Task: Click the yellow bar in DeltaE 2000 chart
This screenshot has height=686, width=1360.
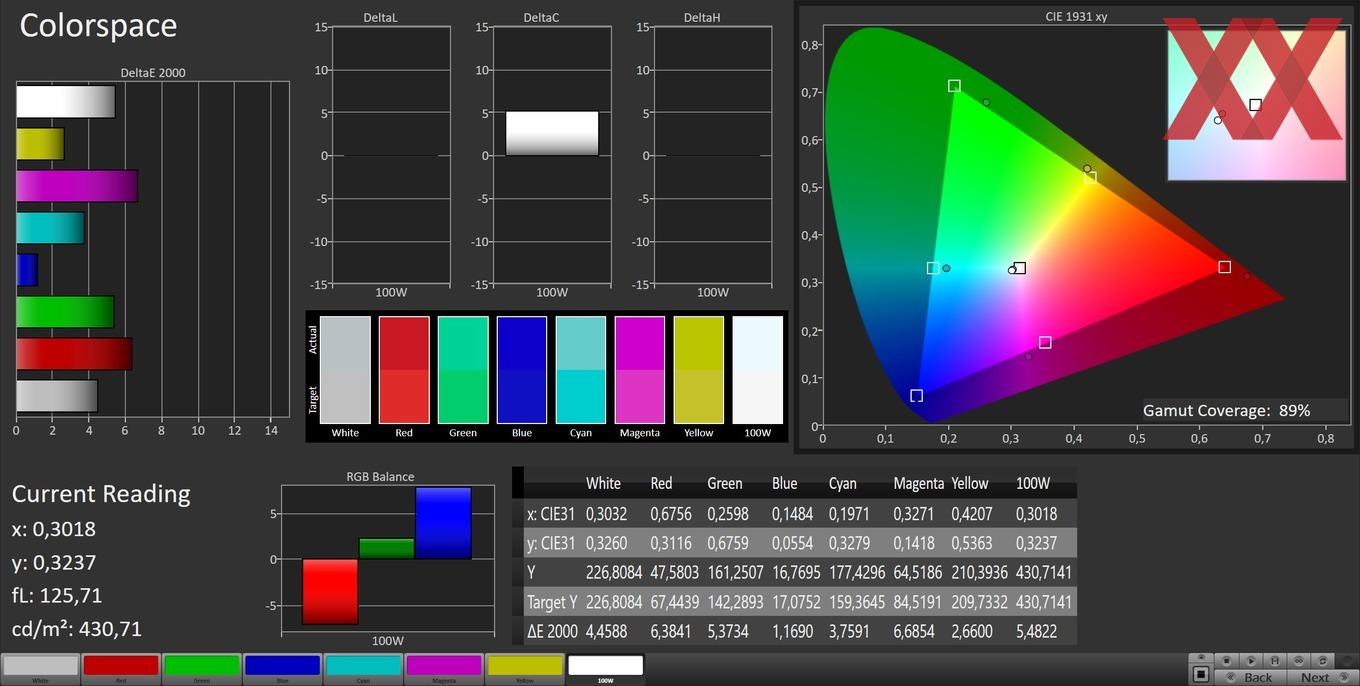Action: (x=40, y=144)
